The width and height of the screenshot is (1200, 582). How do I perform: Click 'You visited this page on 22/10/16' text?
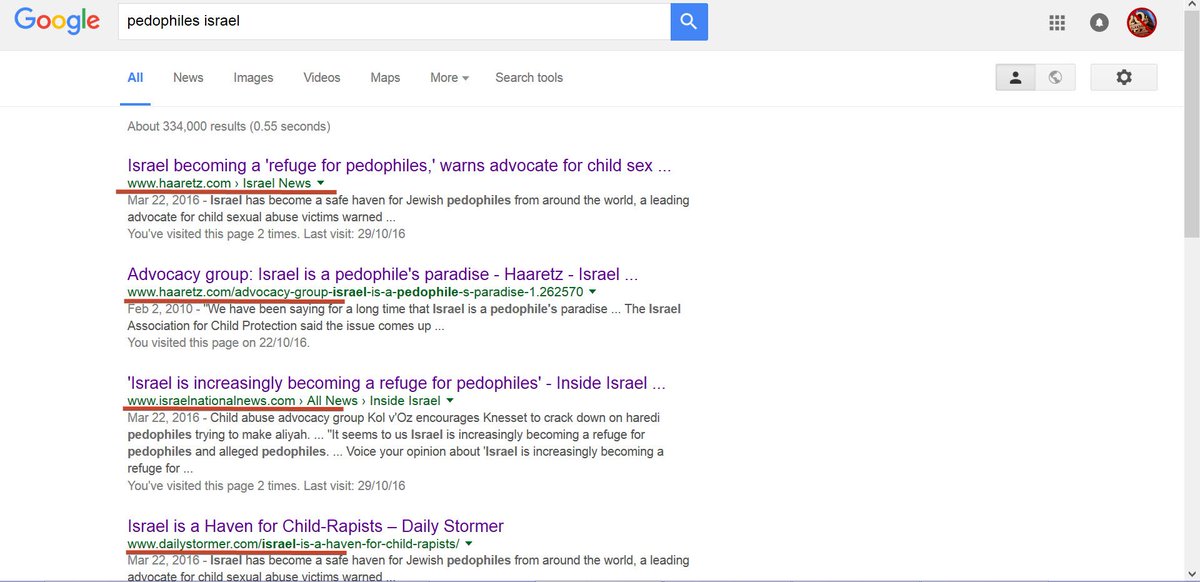(x=218, y=342)
